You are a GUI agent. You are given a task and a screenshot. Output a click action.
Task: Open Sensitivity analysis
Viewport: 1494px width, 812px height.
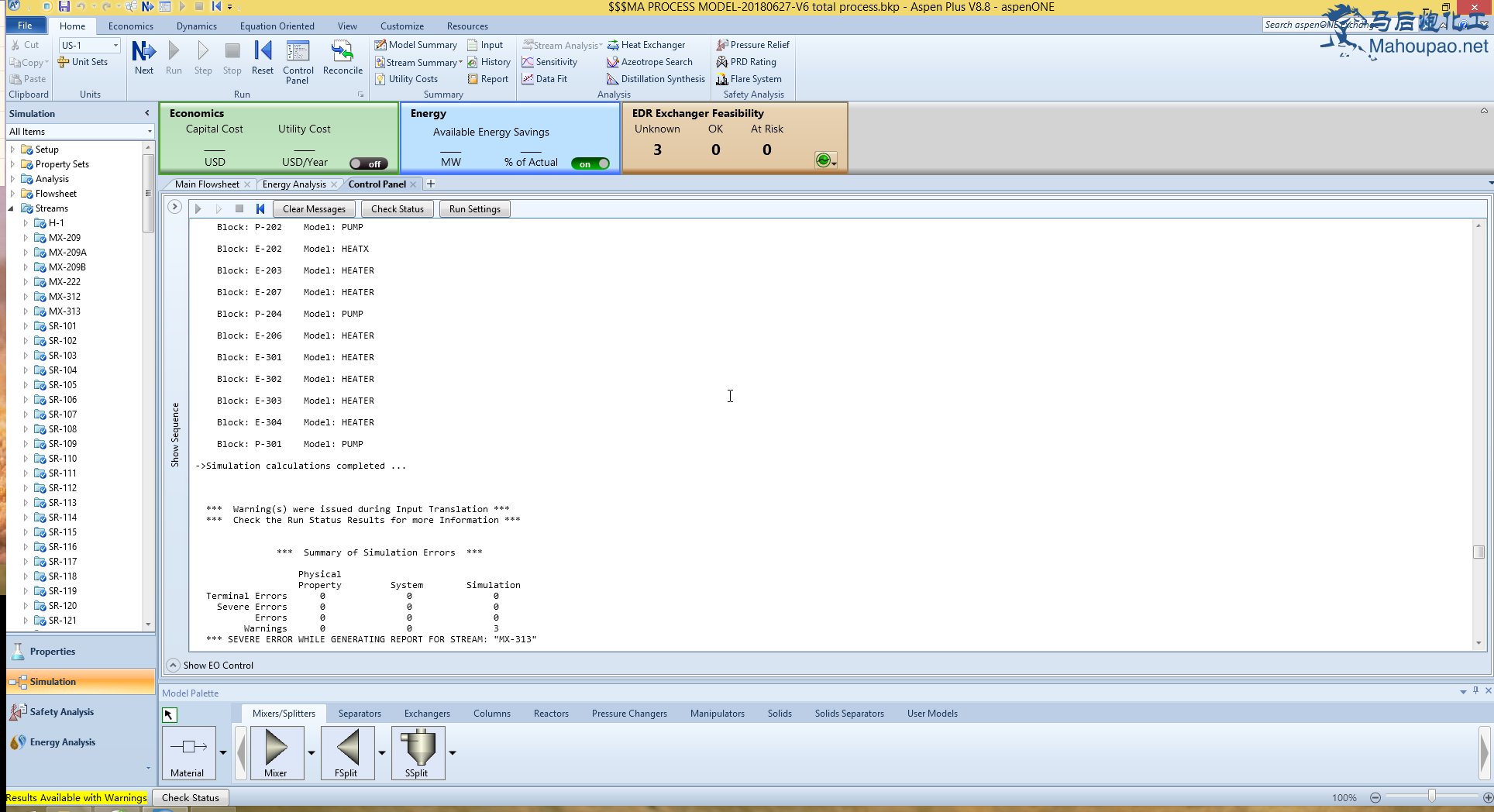click(549, 62)
